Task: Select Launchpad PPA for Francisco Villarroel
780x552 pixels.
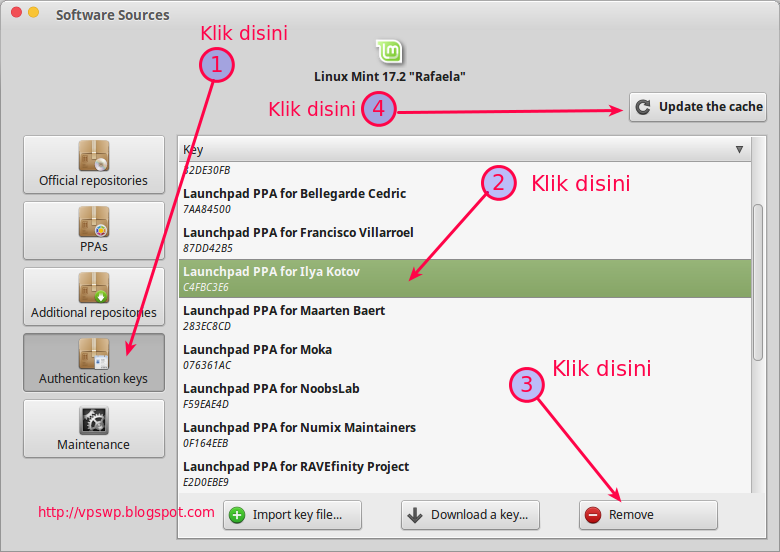Action: point(465,240)
